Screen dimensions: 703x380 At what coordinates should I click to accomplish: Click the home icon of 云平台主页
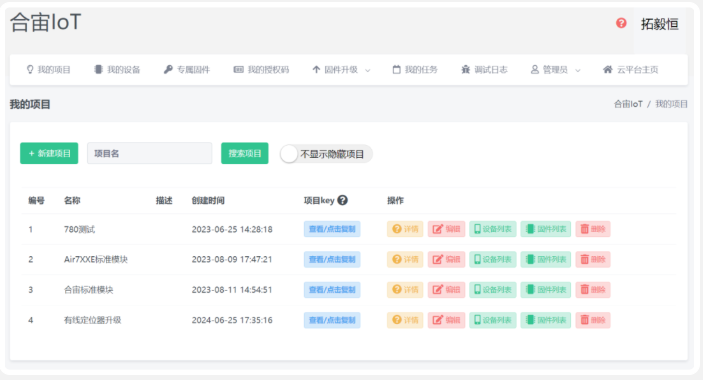608,69
